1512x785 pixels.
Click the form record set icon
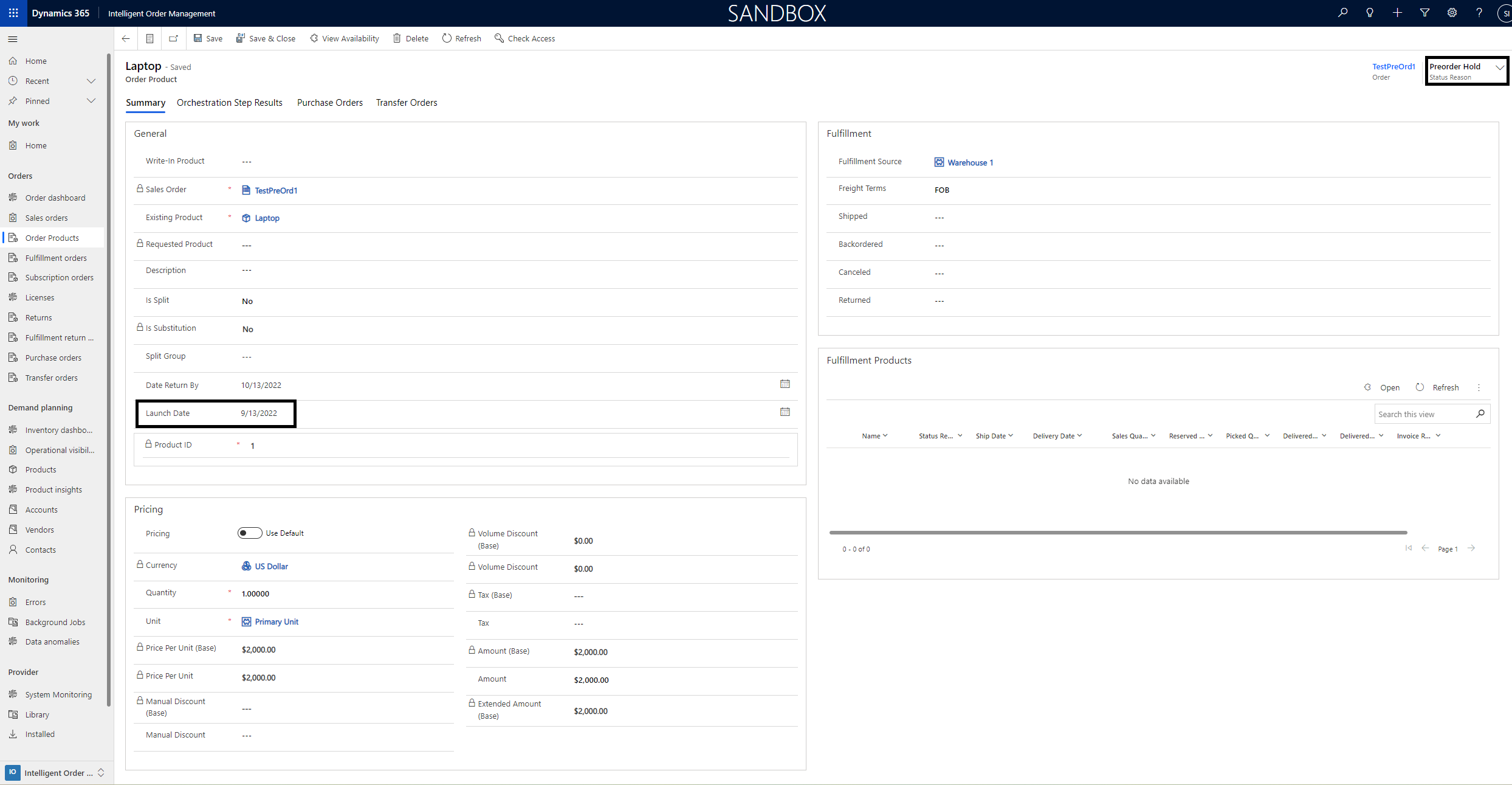tap(149, 38)
